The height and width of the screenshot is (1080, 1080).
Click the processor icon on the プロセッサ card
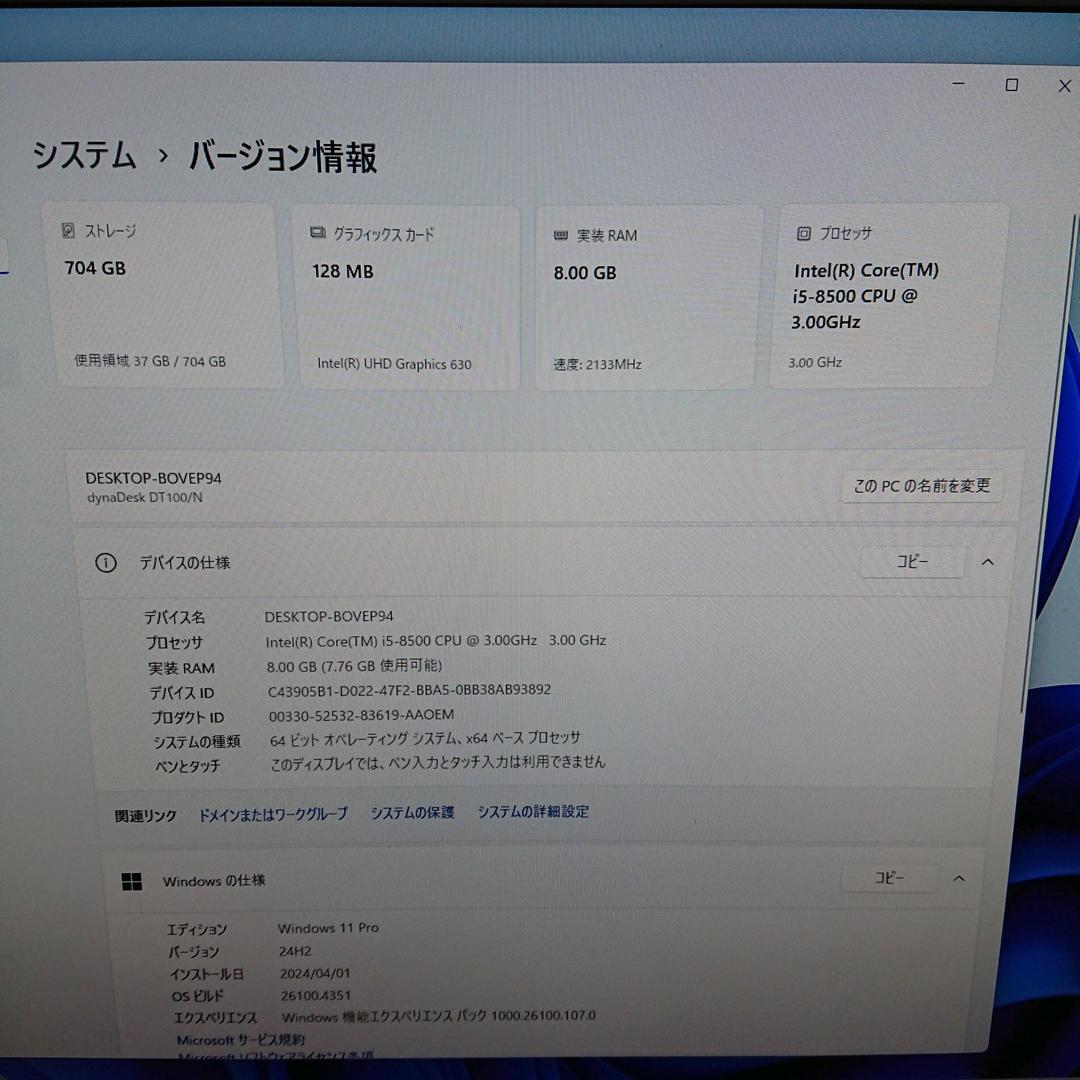click(802, 232)
